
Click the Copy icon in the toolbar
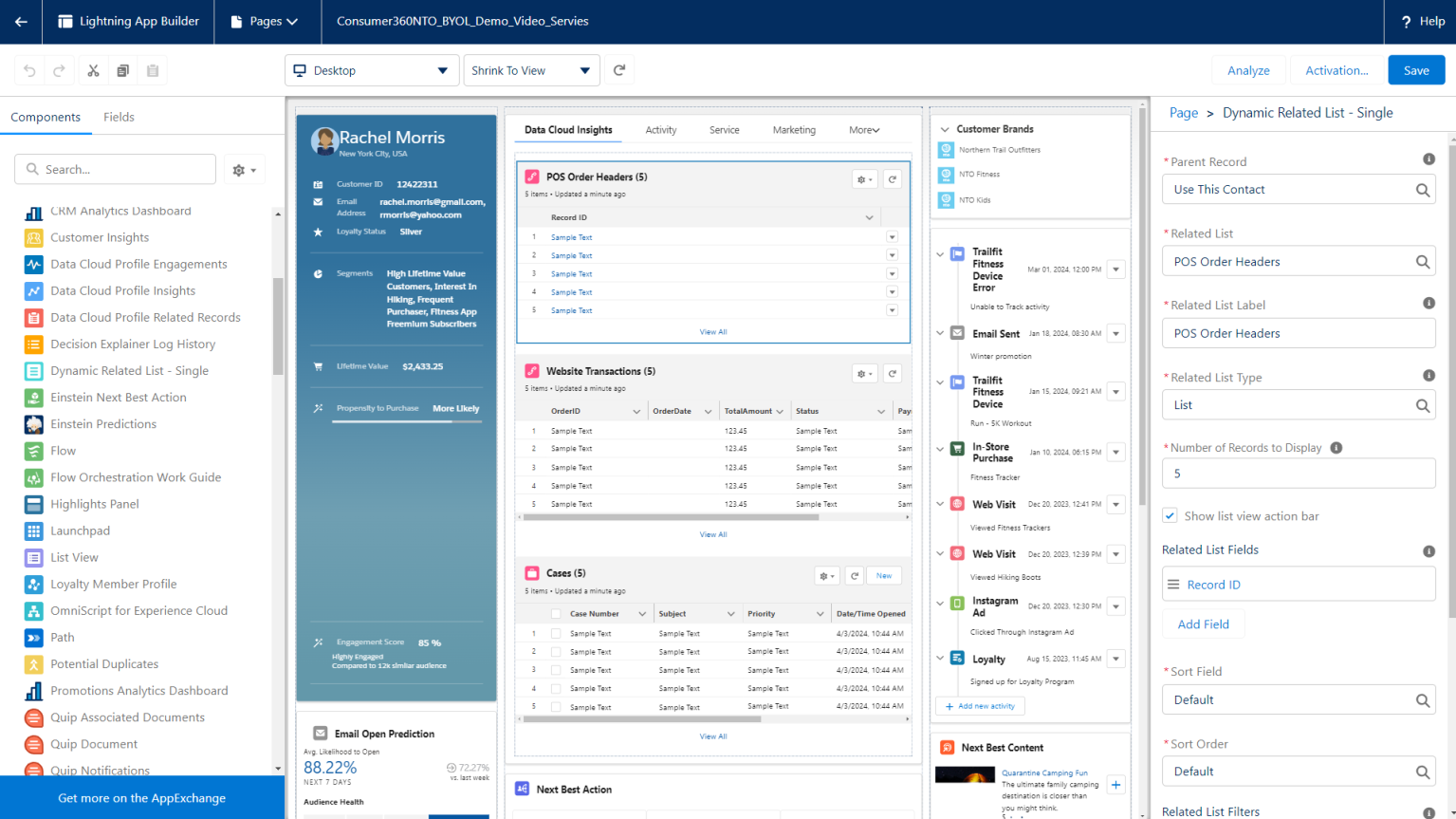pos(123,69)
